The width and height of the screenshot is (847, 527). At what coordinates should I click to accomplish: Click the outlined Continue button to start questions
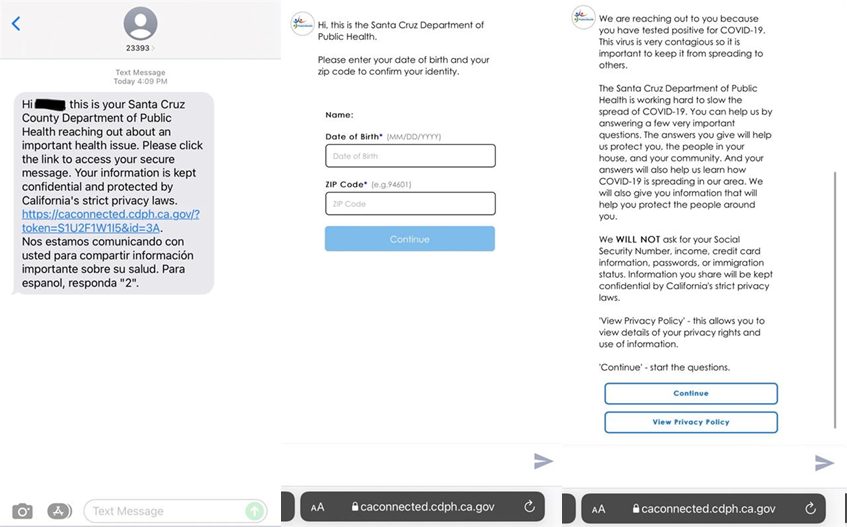[691, 393]
